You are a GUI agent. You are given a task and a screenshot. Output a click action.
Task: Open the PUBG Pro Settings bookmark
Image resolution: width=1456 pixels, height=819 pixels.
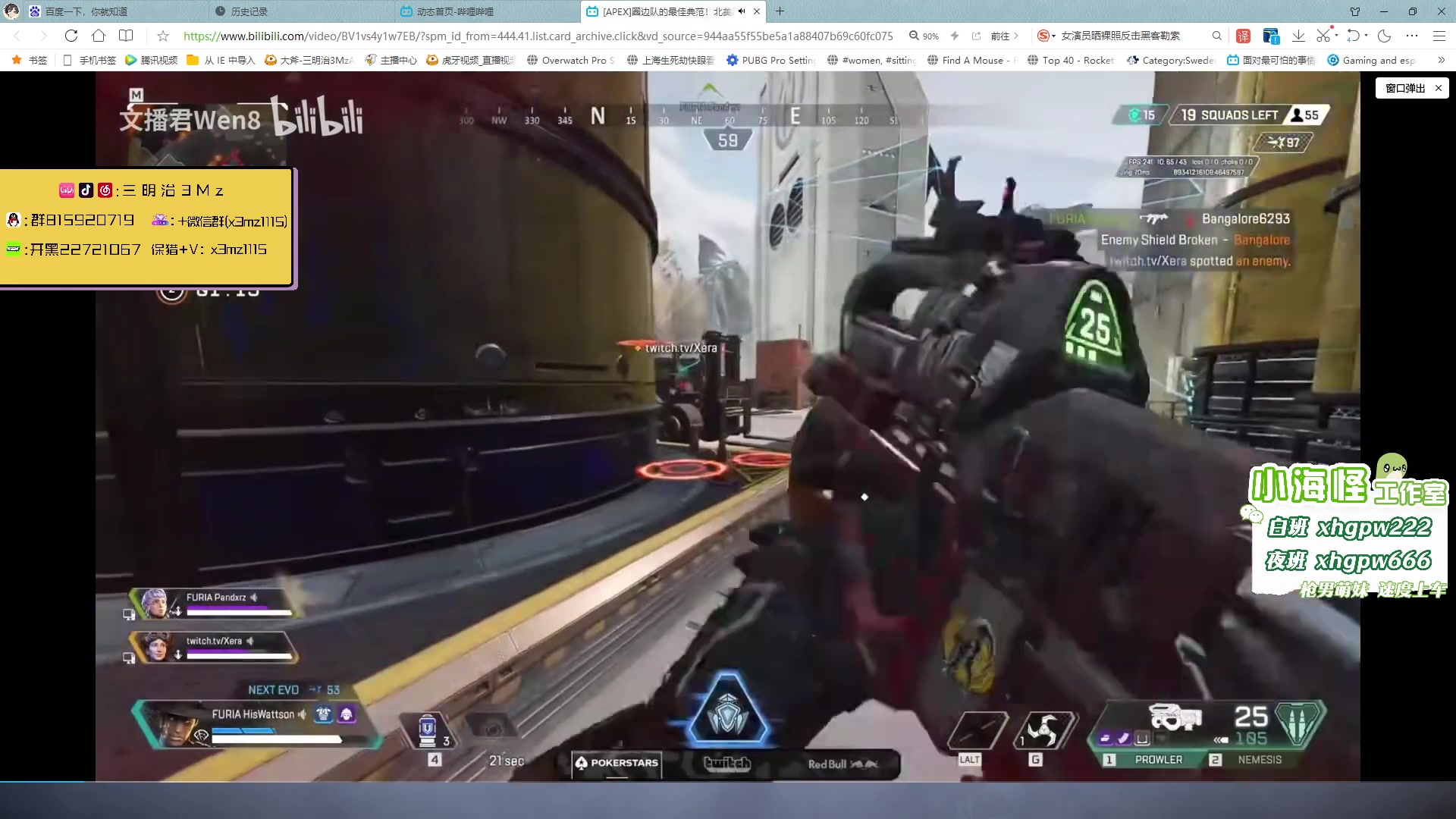coord(770,60)
